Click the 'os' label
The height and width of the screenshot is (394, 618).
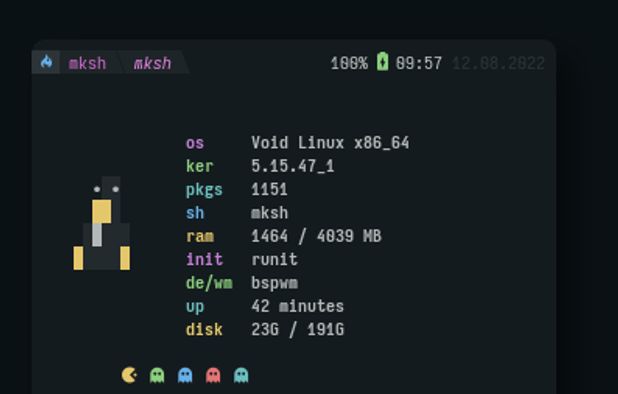coord(195,143)
